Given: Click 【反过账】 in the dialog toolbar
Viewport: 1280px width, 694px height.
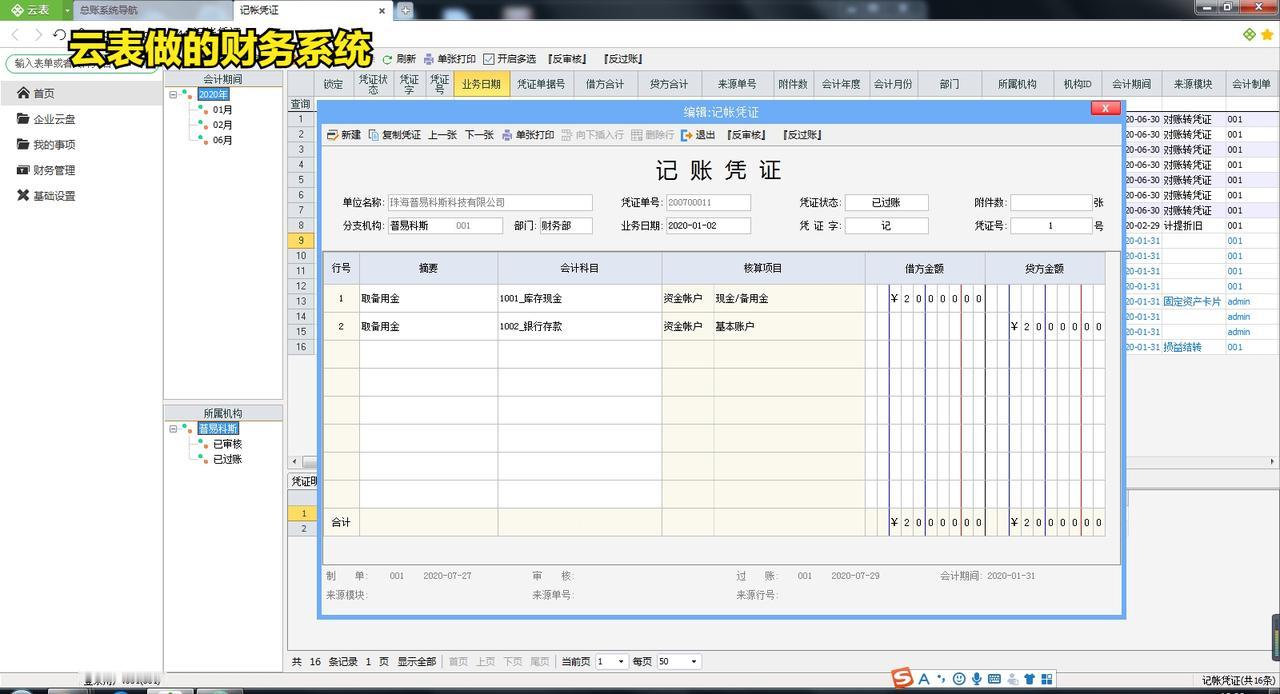Looking at the screenshot, I should [x=802, y=135].
